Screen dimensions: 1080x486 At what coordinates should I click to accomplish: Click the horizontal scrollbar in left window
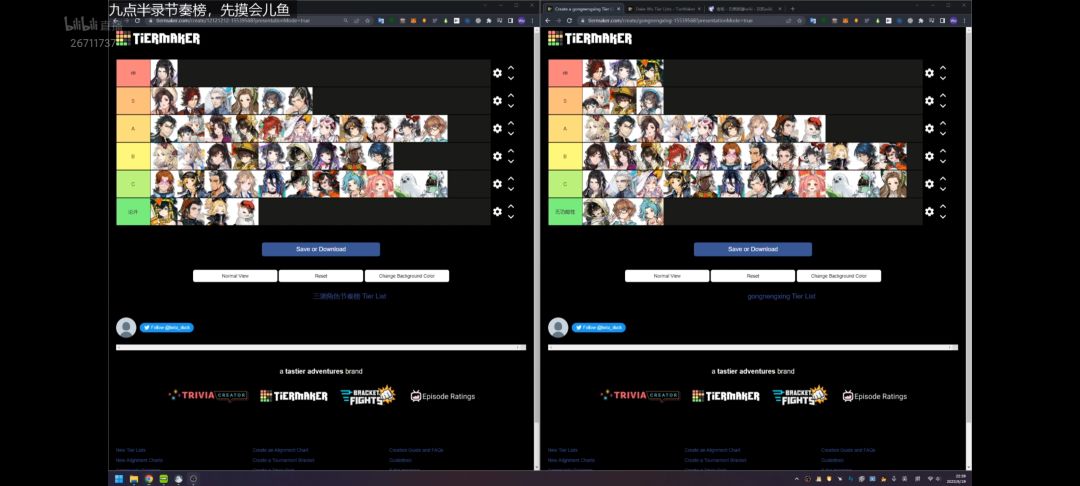321,348
